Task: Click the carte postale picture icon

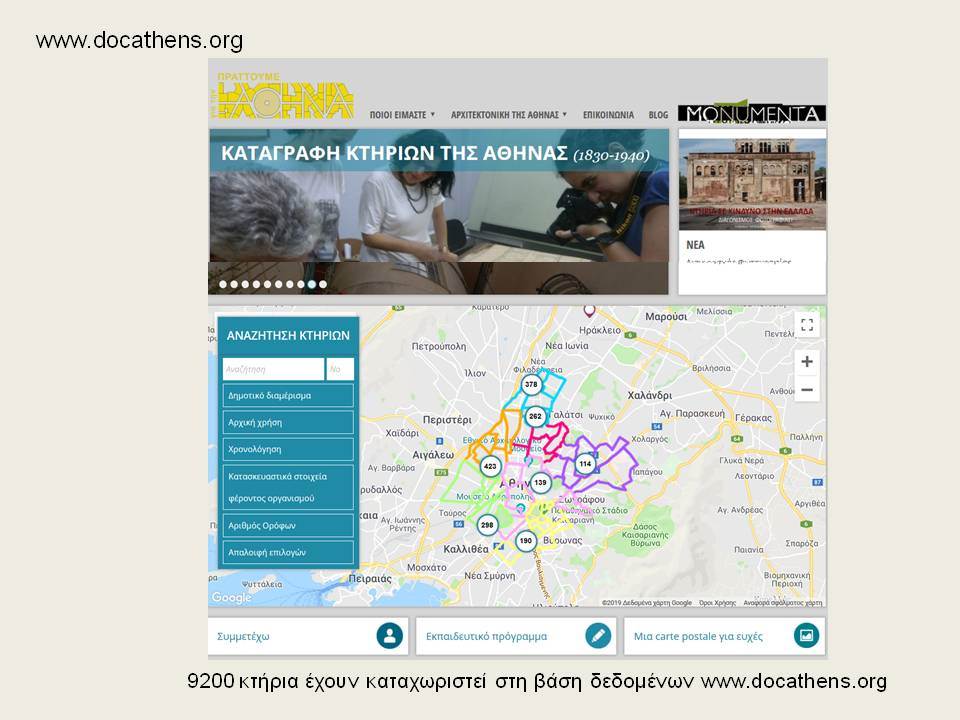Action: click(806, 636)
